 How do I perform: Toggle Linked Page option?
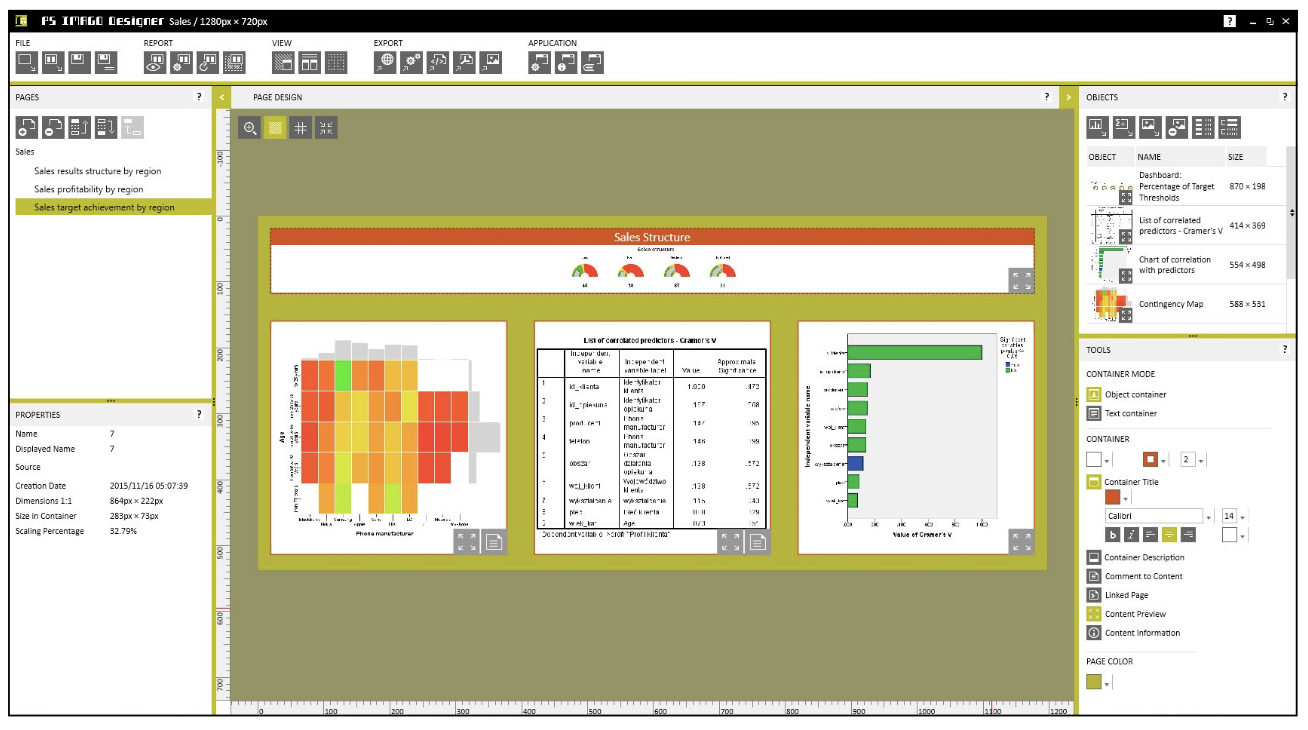(x=1094, y=595)
